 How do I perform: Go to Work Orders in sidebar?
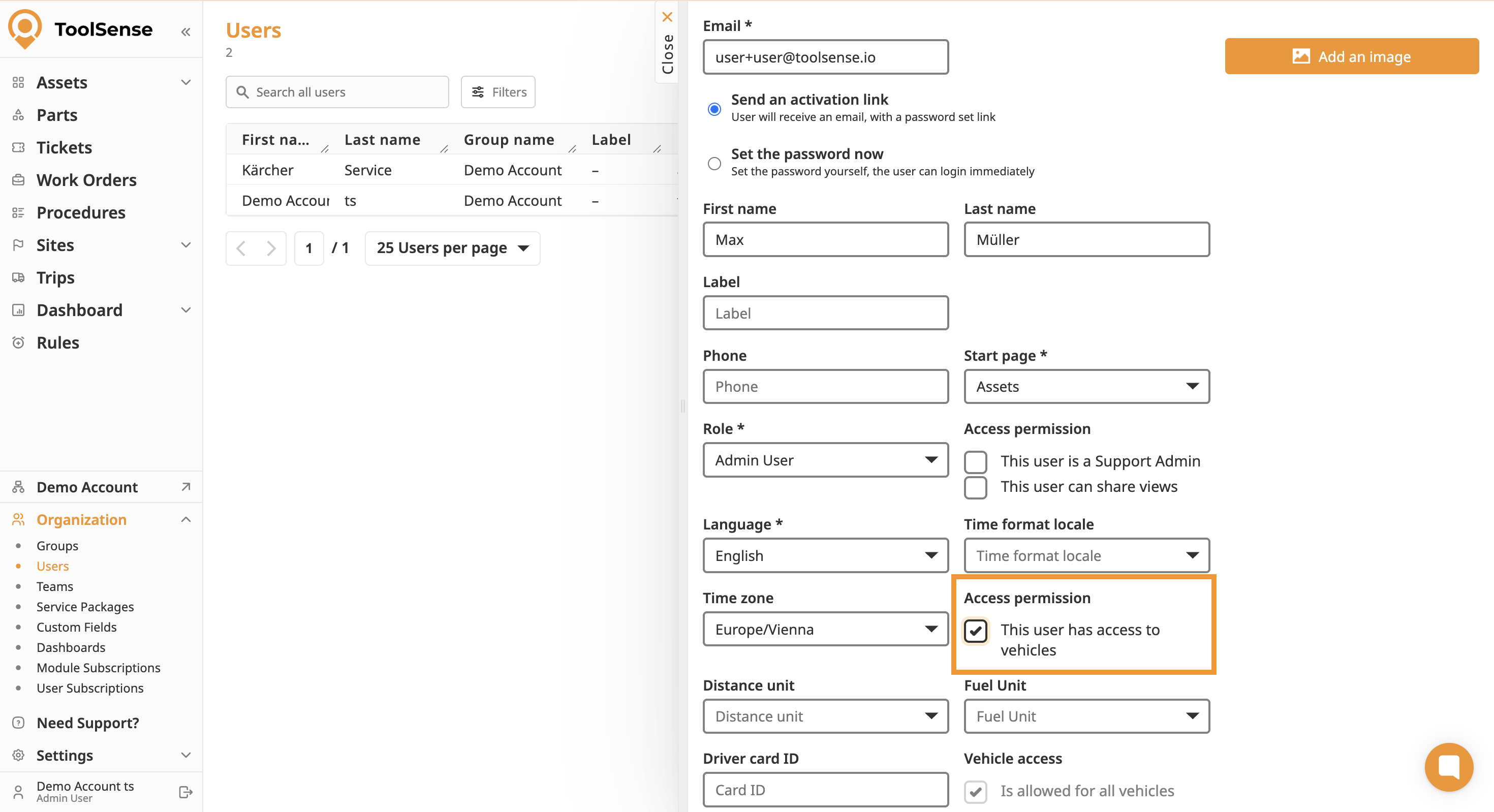[x=86, y=180]
